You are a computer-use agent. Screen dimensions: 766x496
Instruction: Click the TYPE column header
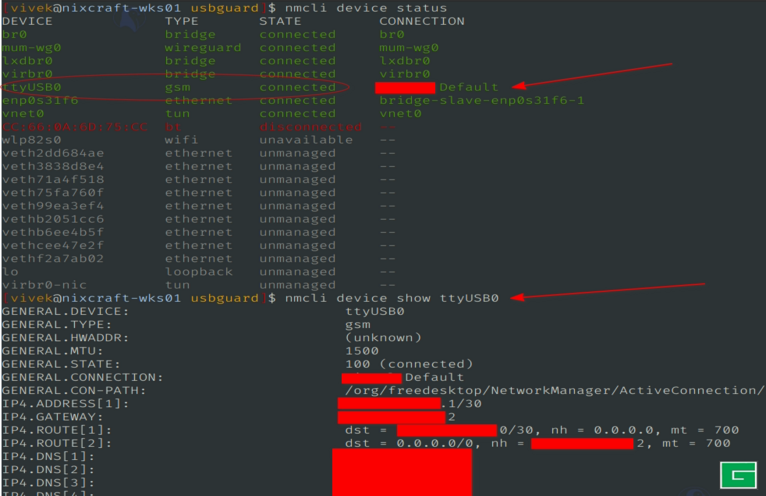coord(181,21)
